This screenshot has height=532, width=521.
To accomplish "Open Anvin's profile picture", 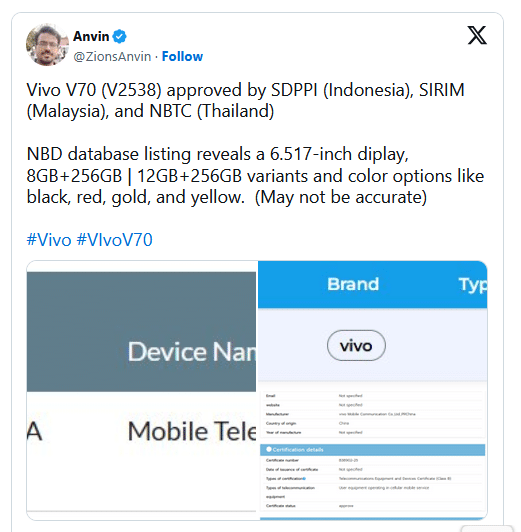I will (x=47, y=45).
